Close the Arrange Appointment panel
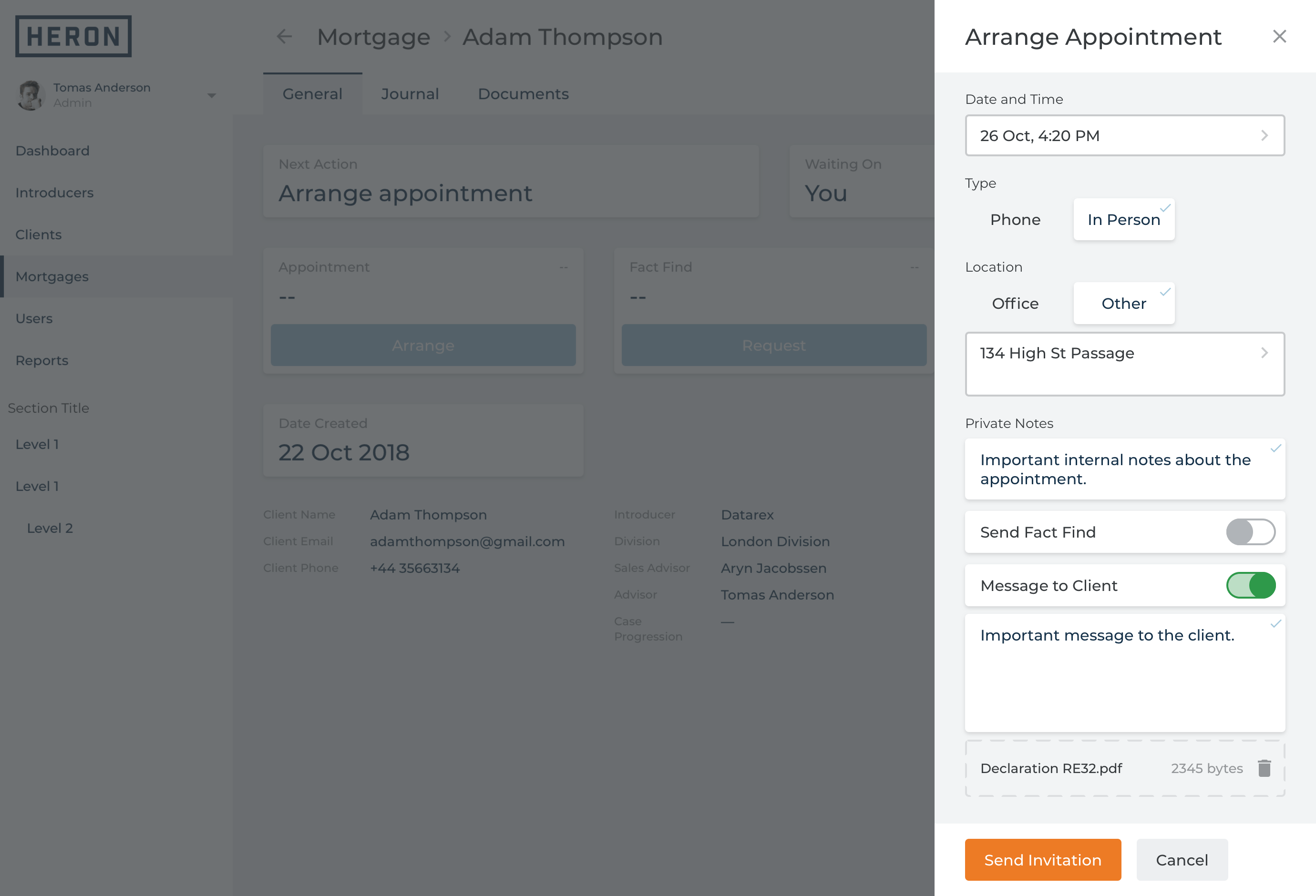 (x=1279, y=37)
